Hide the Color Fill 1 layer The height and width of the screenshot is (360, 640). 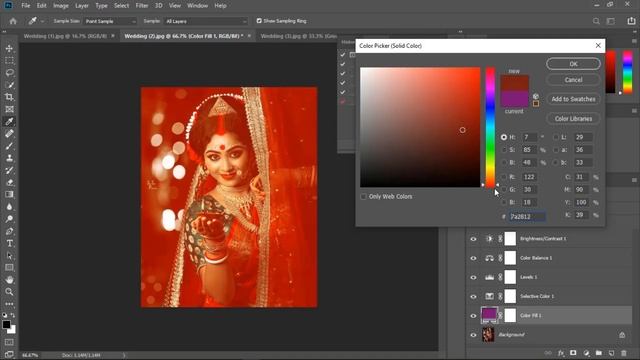473,316
